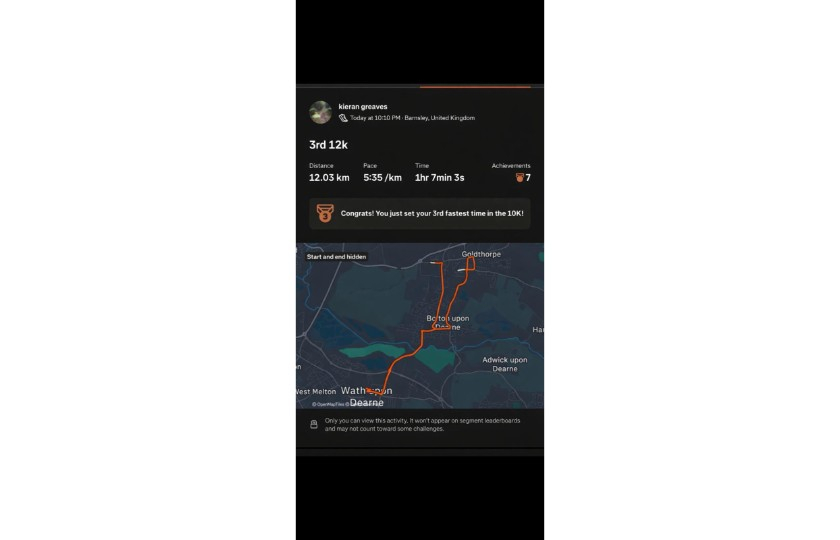This screenshot has width=840, height=540.
Task: Click the Time 1hr 7min 3s stat
Action: pyautogui.click(x=440, y=172)
